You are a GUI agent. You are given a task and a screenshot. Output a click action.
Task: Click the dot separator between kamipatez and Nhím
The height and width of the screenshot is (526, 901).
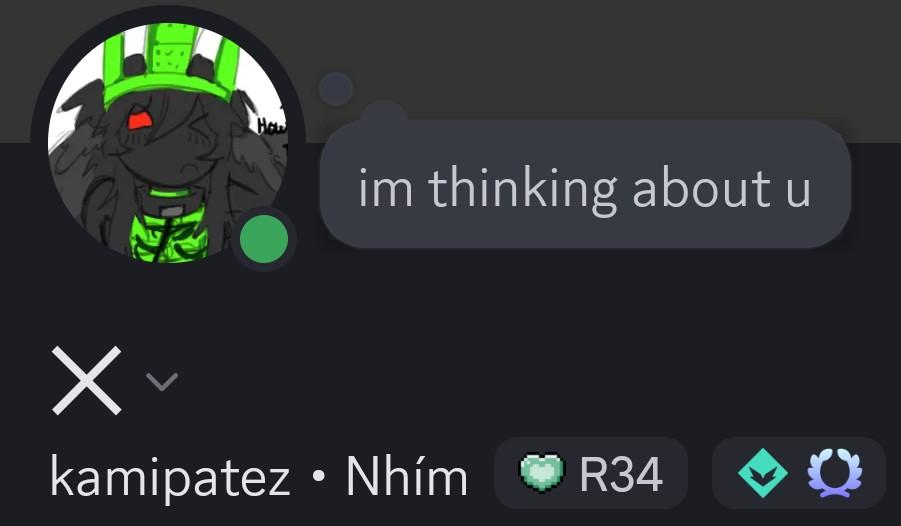point(319,477)
